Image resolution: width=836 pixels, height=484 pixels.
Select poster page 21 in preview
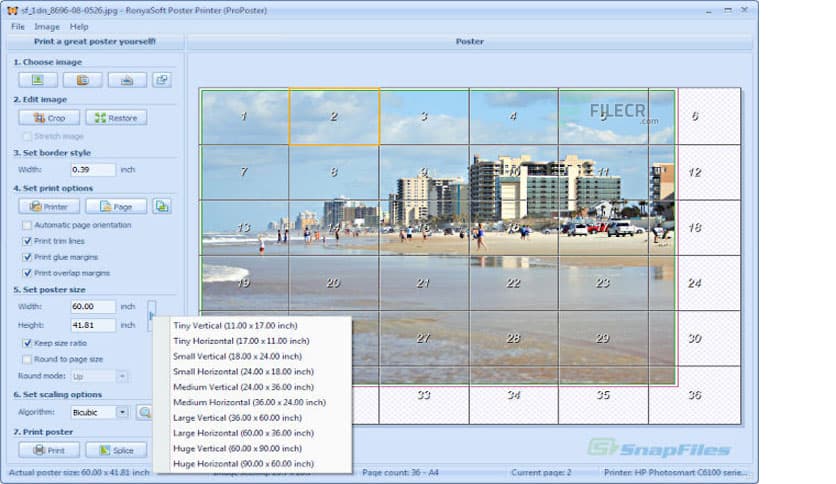click(x=424, y=283)
